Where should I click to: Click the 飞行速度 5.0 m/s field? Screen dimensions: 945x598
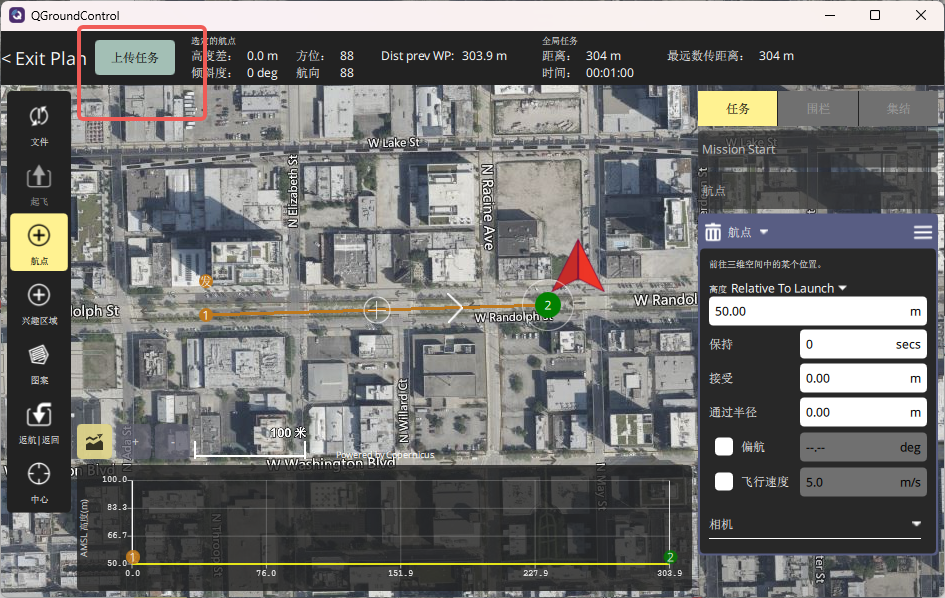(863, 482)
